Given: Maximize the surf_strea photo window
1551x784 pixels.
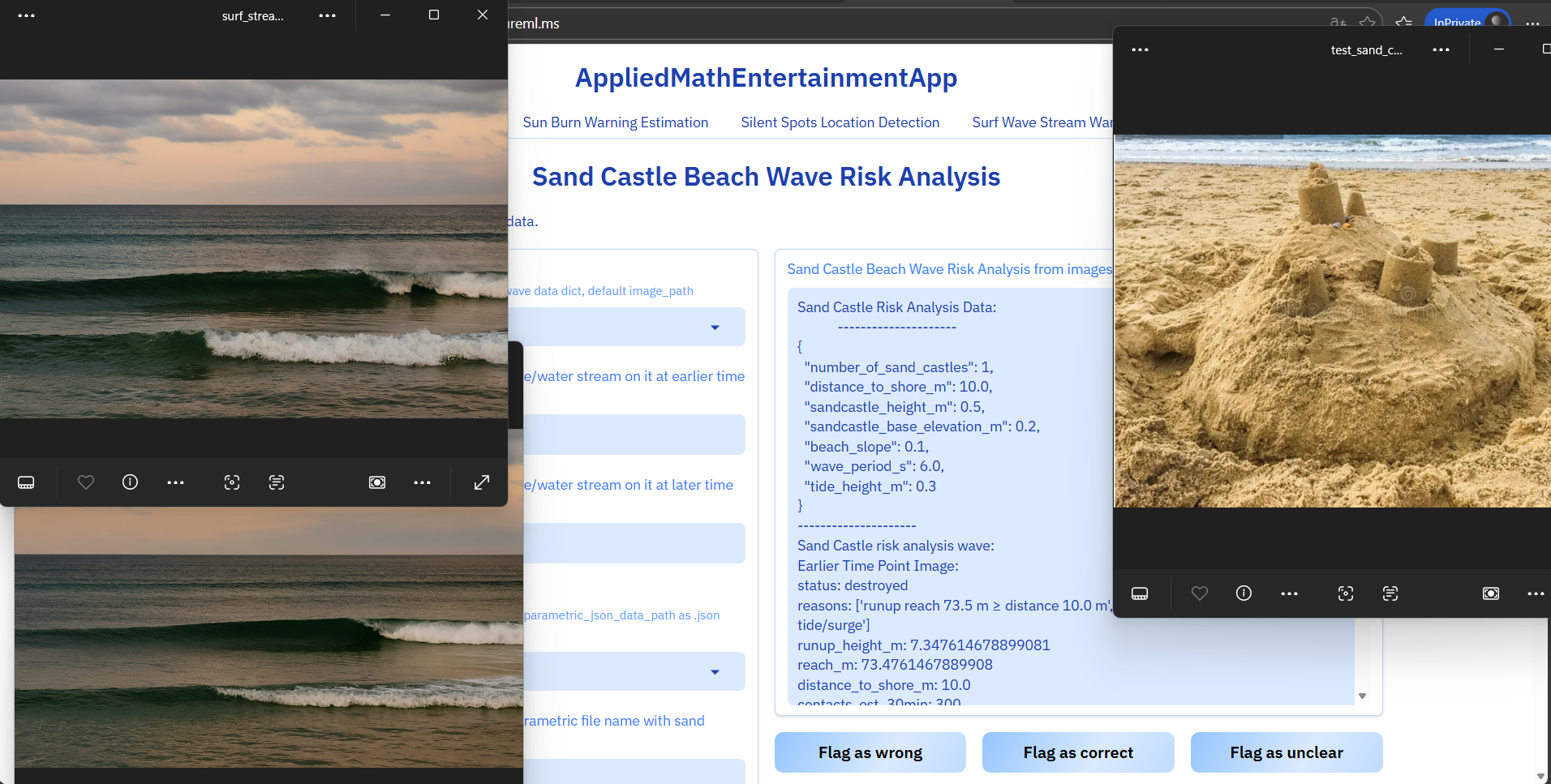Looking at the screenshot, I should [434, 15].
